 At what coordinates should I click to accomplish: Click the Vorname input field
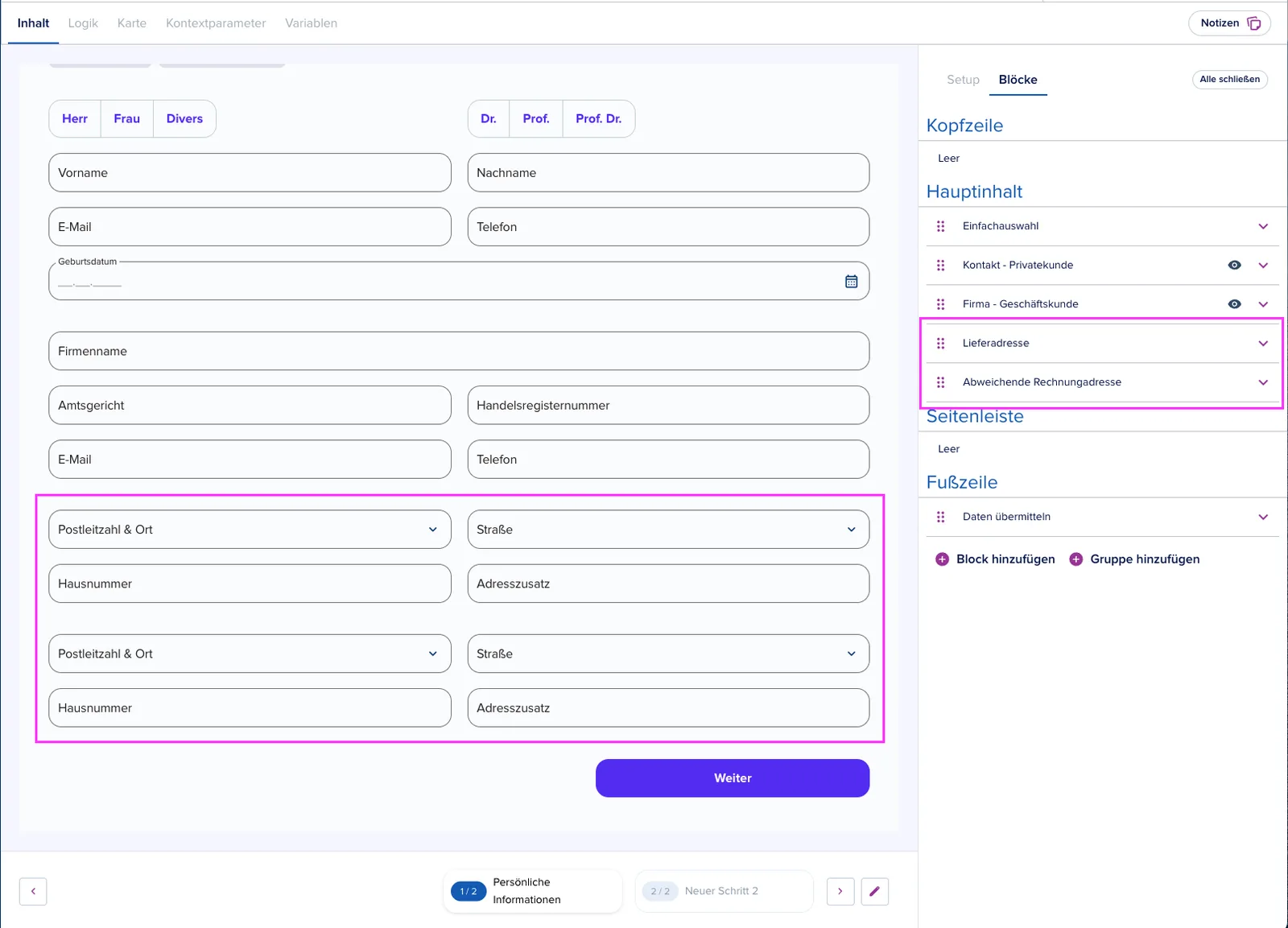click(x=250, y=173)
